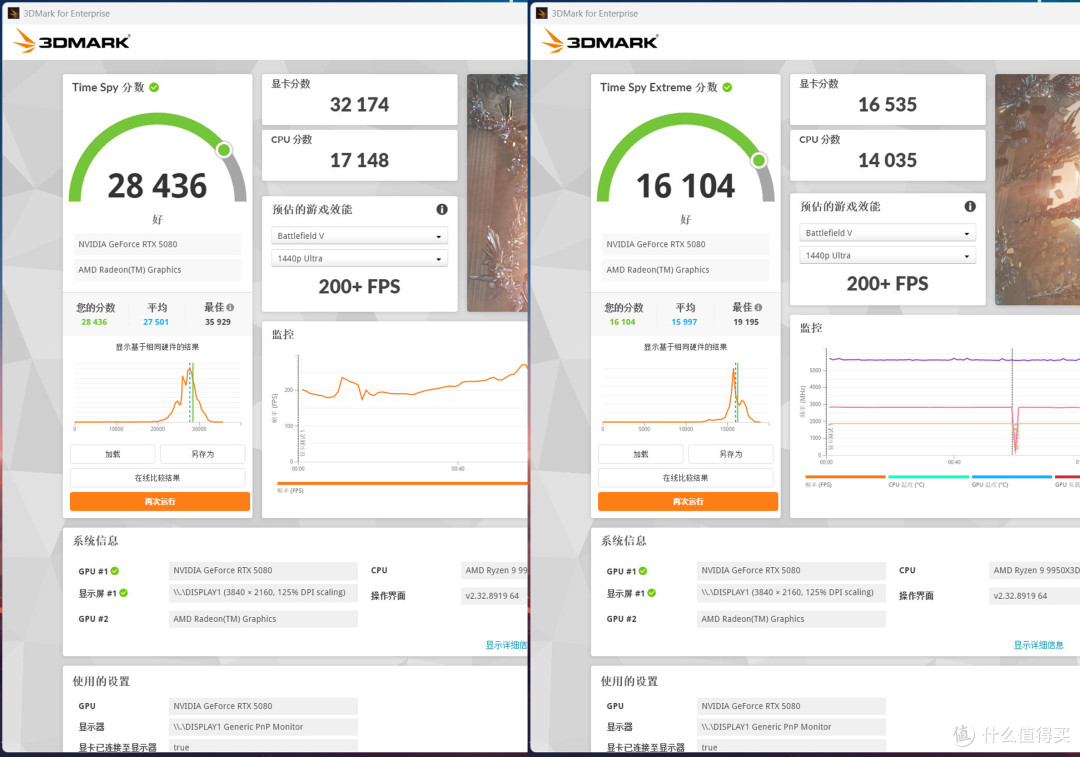Click the GPU #1 green check in Time Spy window
This screenshot has height=757, width=1080.
click(115, 570)
